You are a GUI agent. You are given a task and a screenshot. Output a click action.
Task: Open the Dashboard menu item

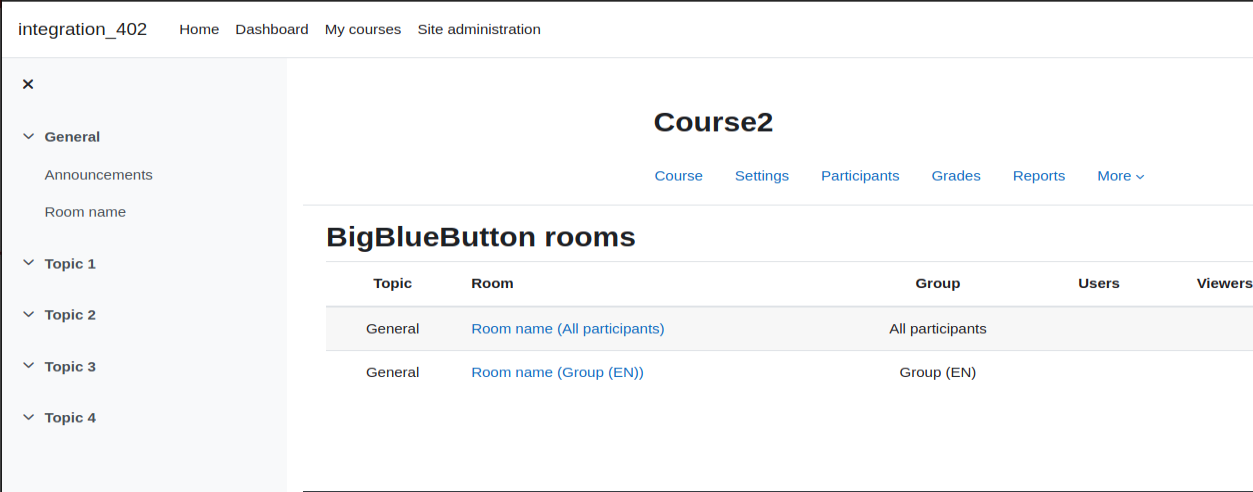pos(272,30)
